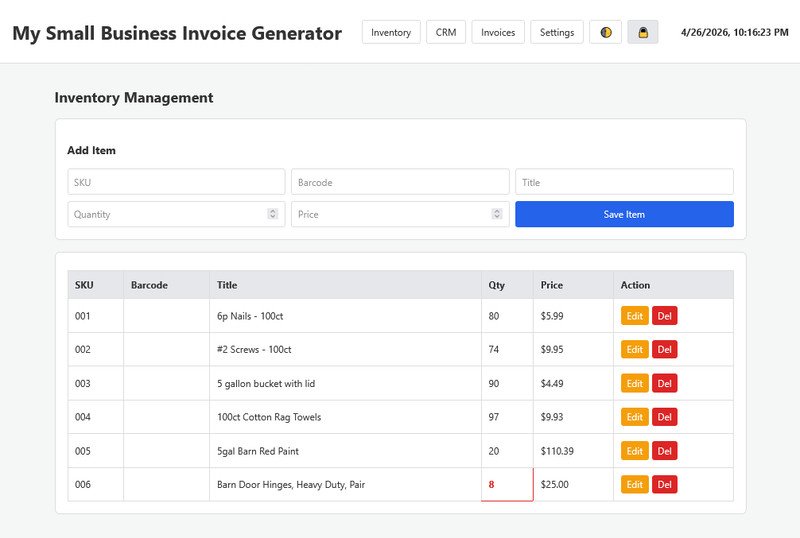Open the CRM tab
Image resolution: width=800 pixels, height=538 pixels.
446,32
